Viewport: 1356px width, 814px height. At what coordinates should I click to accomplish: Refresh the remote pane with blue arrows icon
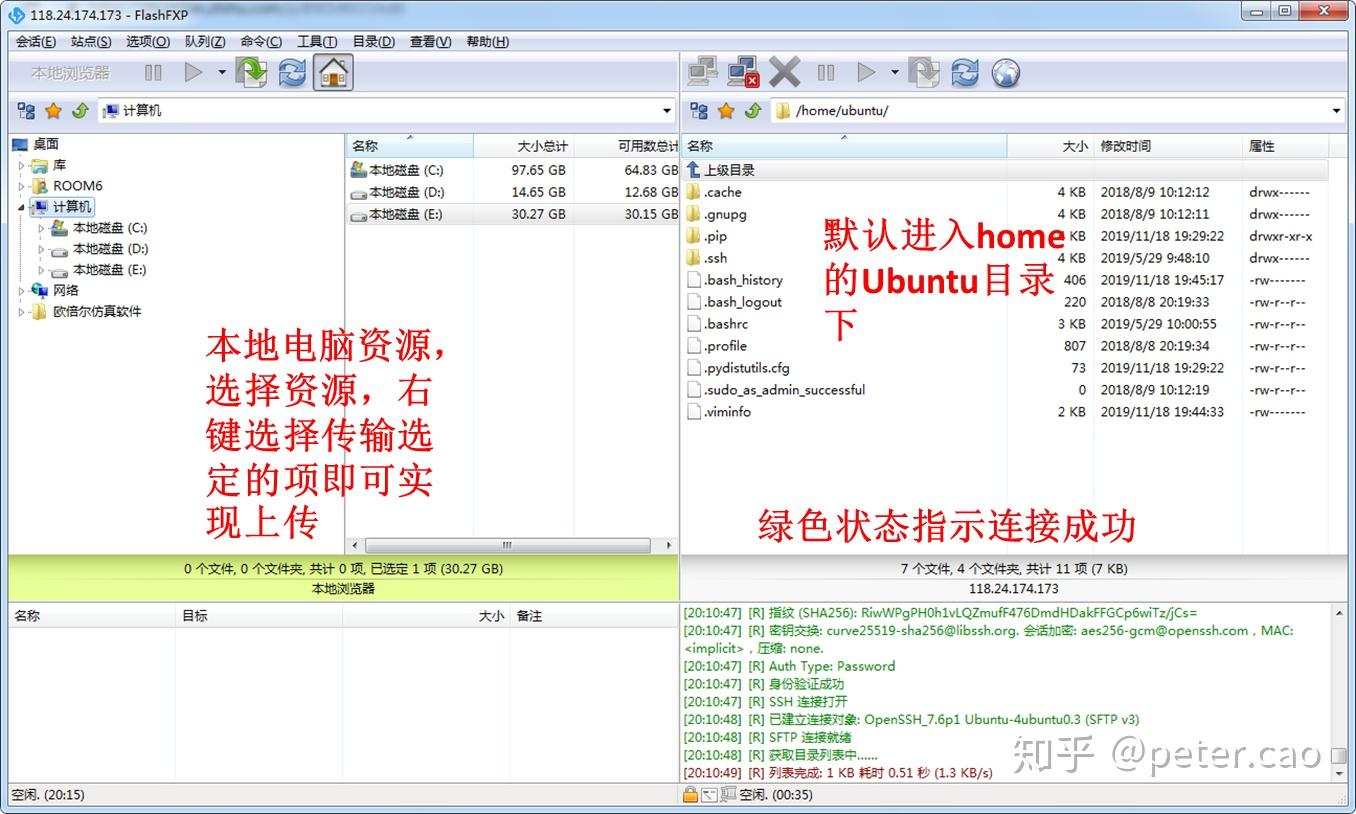tap(965, 72)
